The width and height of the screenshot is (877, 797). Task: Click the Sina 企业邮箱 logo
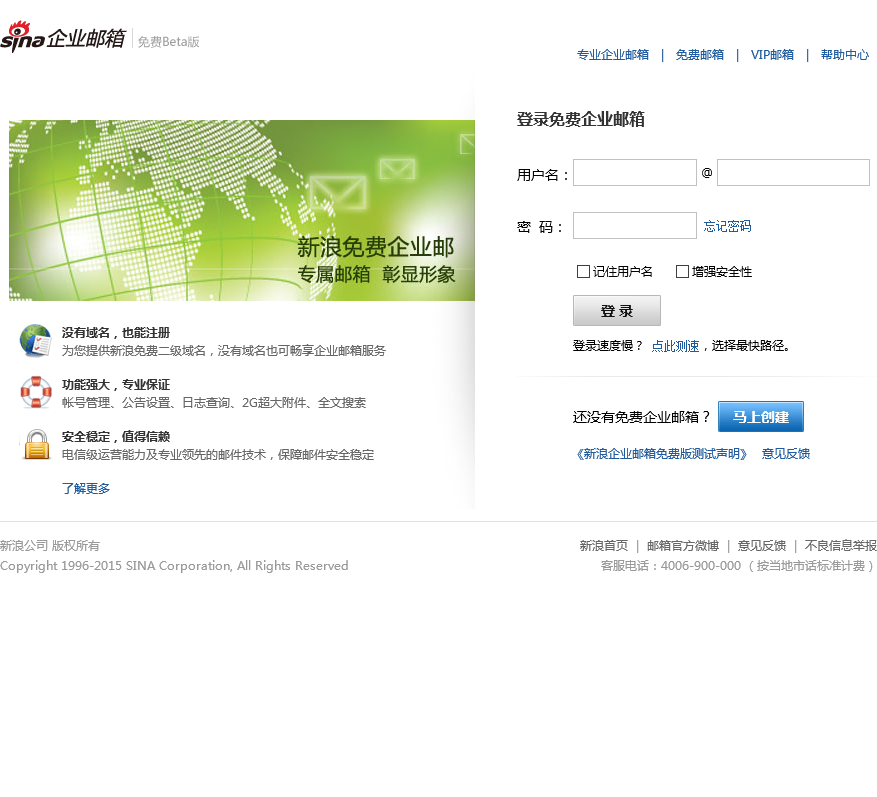[63, 37]
